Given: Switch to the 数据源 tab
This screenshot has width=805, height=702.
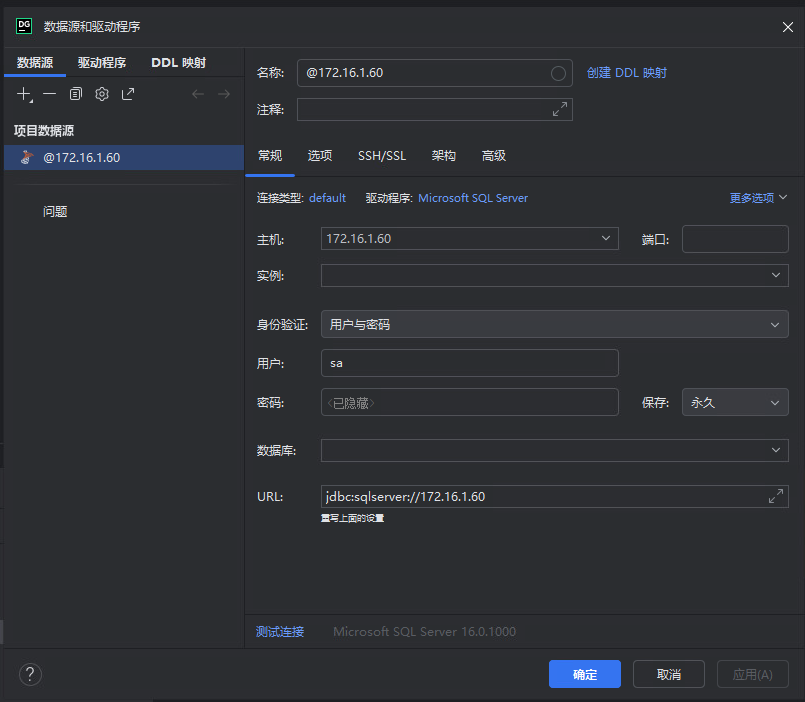Looking at the screenshot, I should click(x=35, y=63).
